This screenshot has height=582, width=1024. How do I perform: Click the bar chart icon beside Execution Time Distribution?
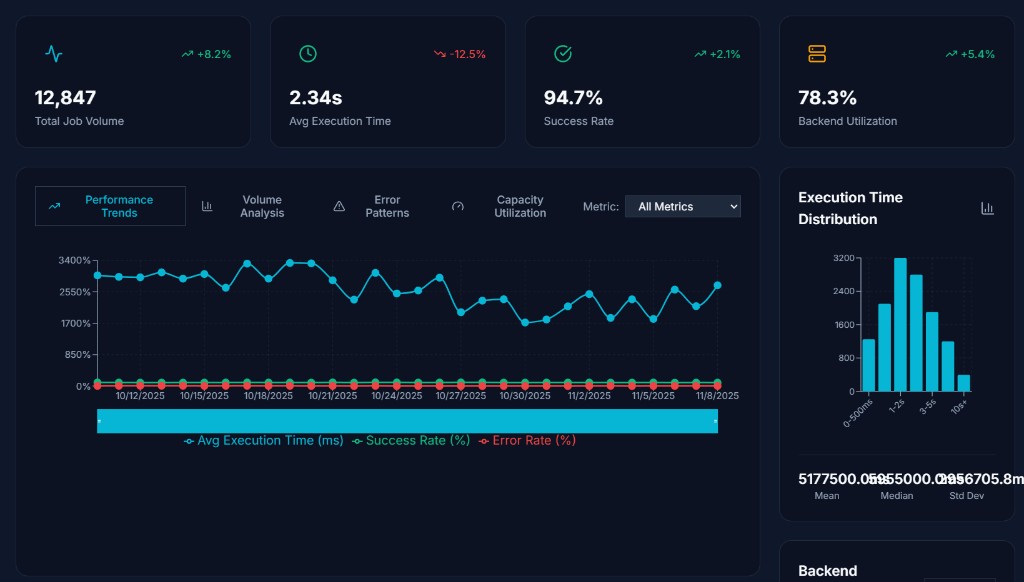point(987,208)
